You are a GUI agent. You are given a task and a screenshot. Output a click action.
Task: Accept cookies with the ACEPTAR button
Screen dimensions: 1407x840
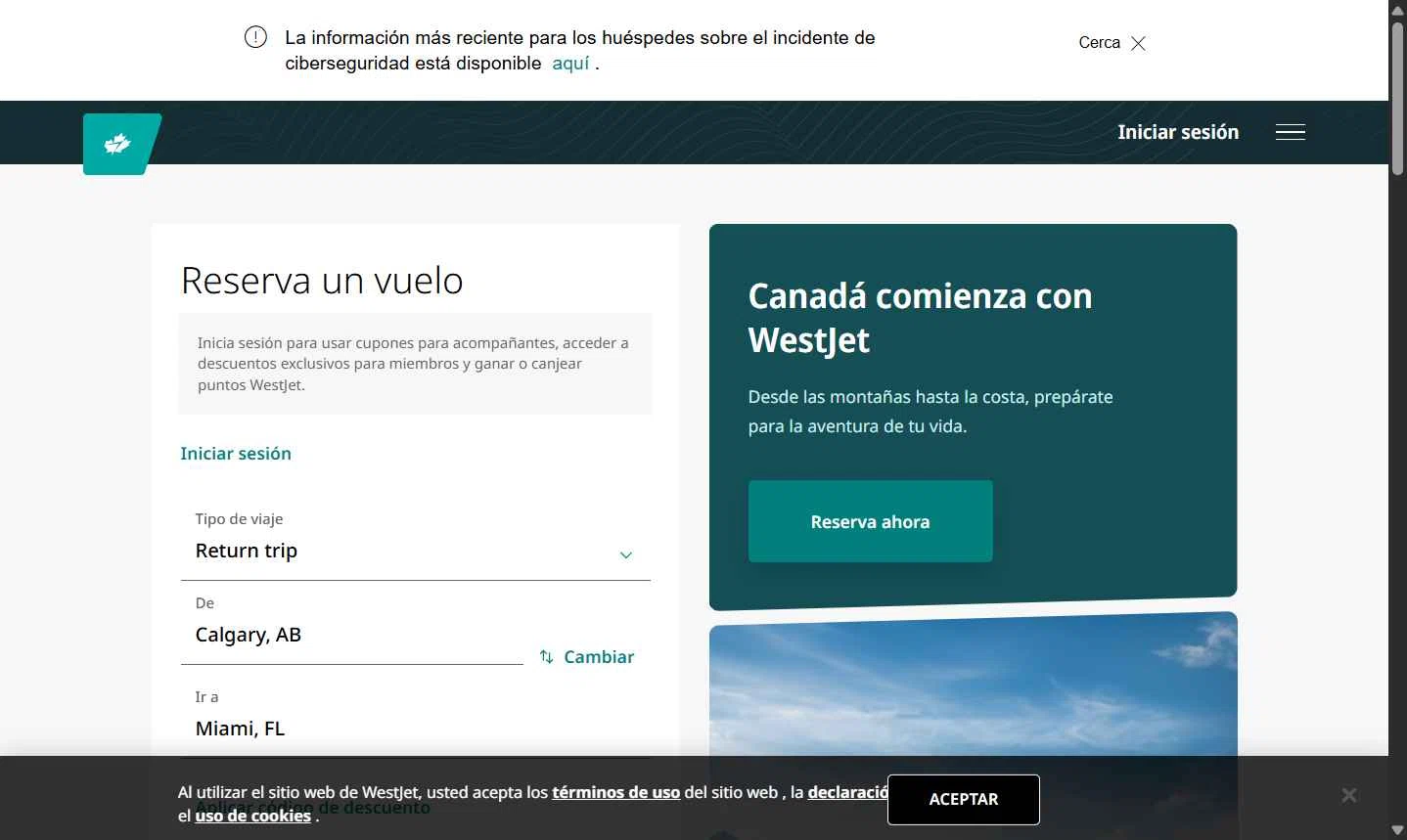coord(963,799)
